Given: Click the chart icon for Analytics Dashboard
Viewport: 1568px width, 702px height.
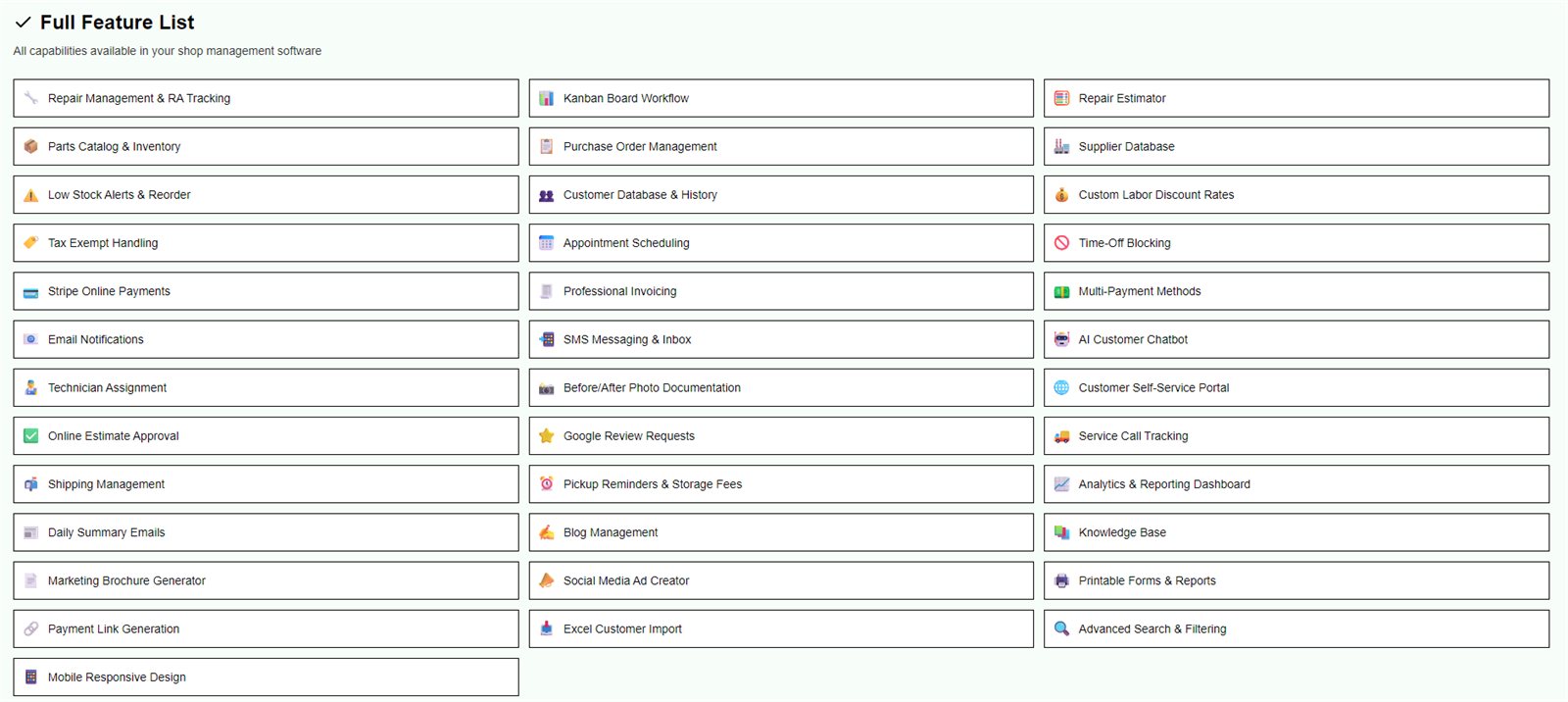Looking at the screenshot, I should pyautogui.click(x=1061, y=484).
